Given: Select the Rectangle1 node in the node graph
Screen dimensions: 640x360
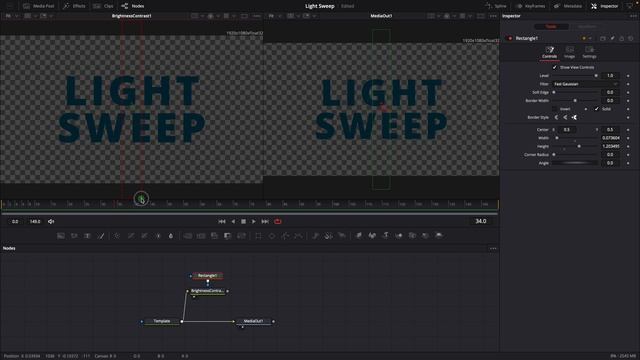Looking at the screenshot, I should [207, 276].
